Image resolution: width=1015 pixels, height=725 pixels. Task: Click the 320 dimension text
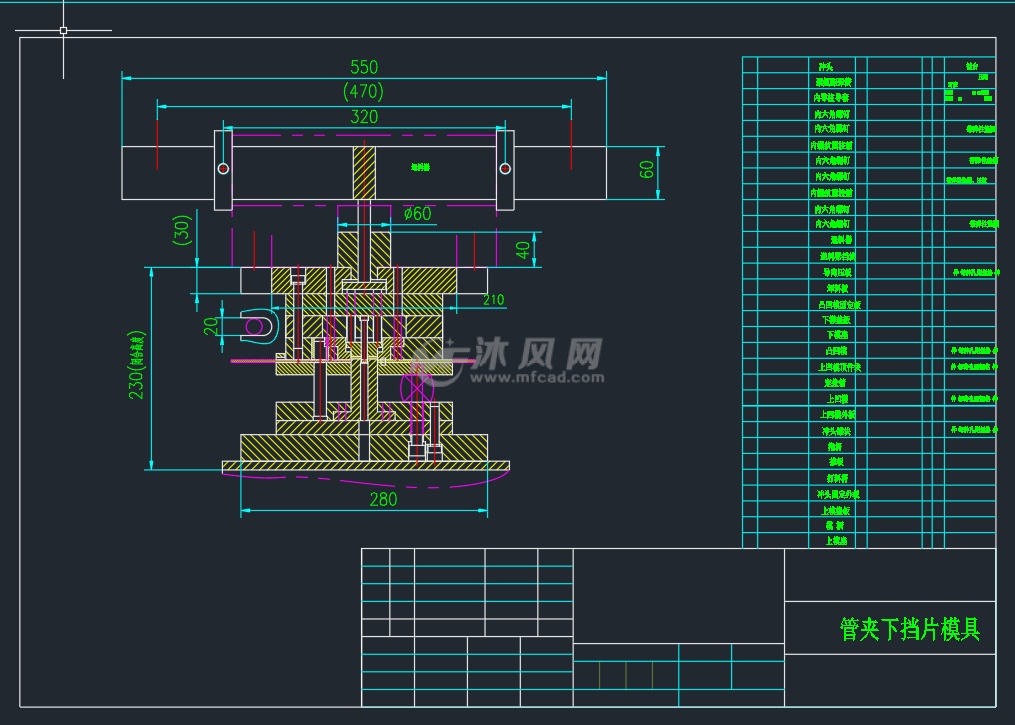click(x=363, y=115)
